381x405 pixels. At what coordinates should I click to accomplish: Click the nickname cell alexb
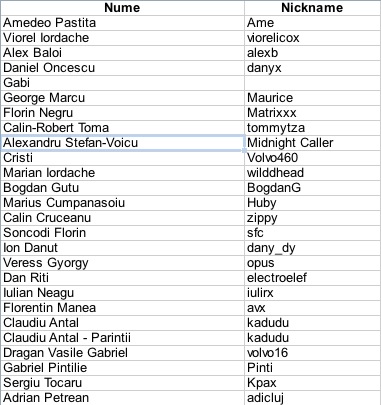pyautogui.click(x=312, y=53)
